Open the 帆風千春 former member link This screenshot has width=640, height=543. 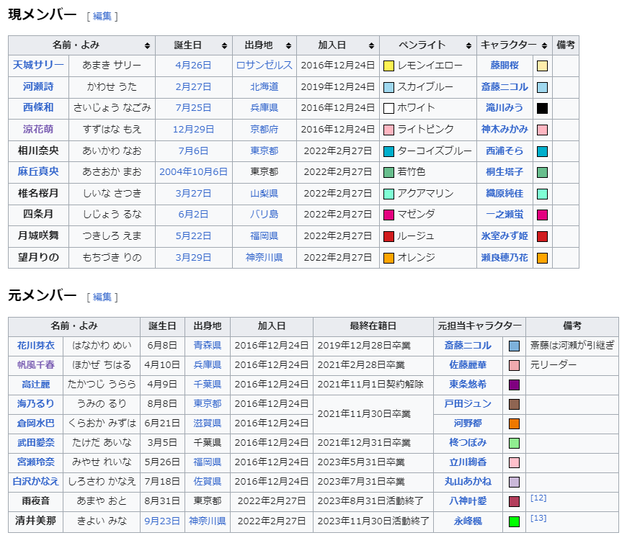[36, 365]
